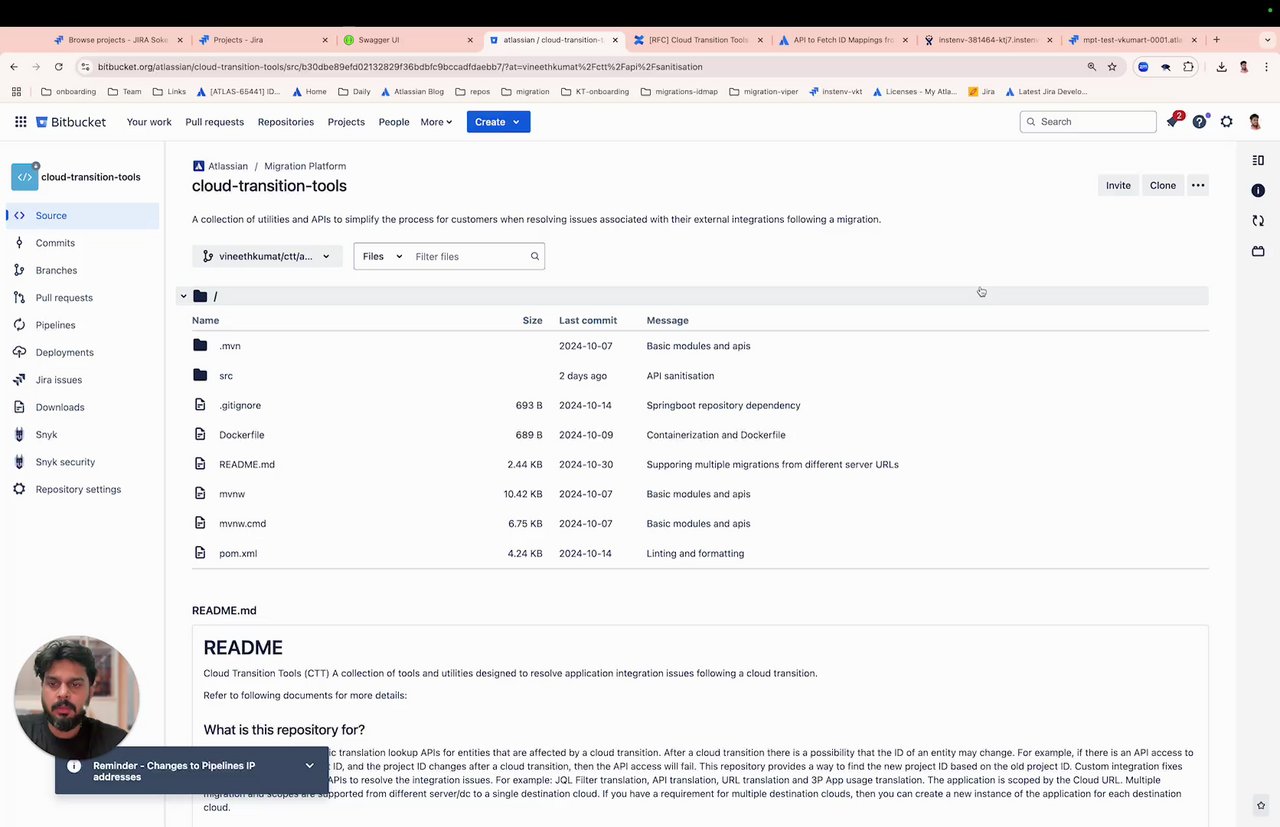Open Repository settings in the sidebar
The width and height of the screenshot is (1280, 827).
(82, 490)
